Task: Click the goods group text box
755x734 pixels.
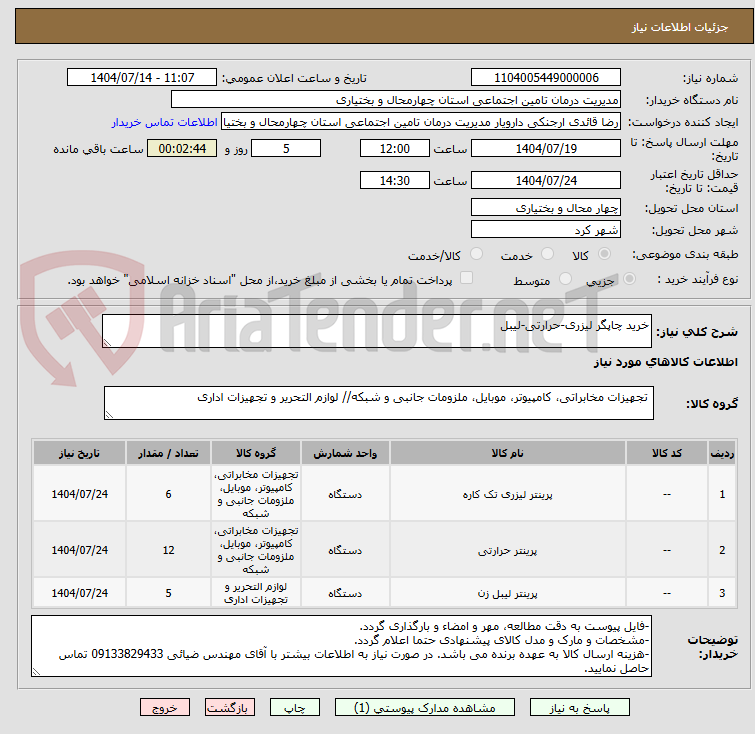Action: [x=378, y=403]
